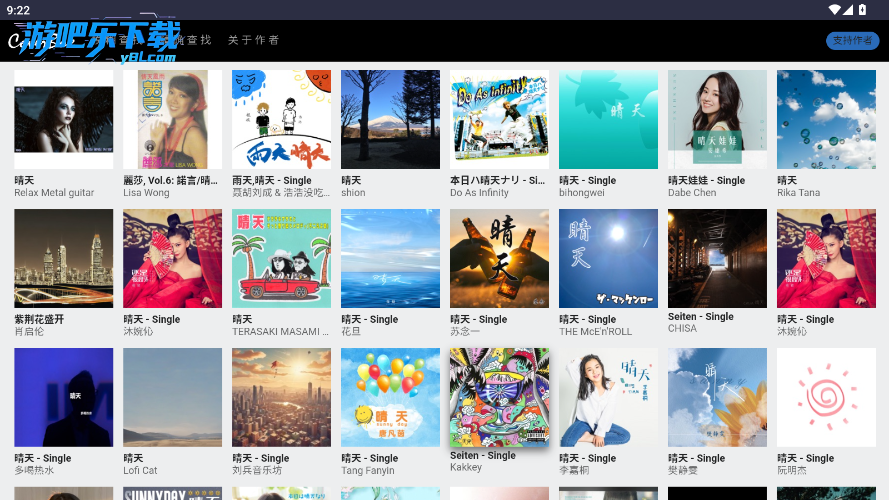Open the Lisa Wong album cover
889x500 pixels.
click(172, 120)
